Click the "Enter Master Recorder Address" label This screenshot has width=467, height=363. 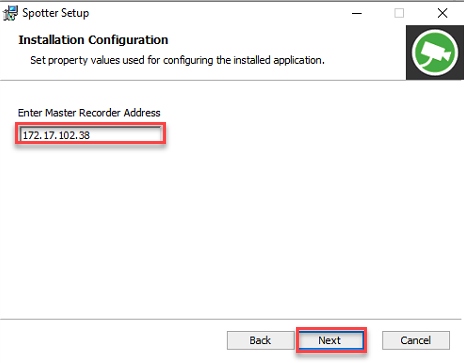click(89, 113)
